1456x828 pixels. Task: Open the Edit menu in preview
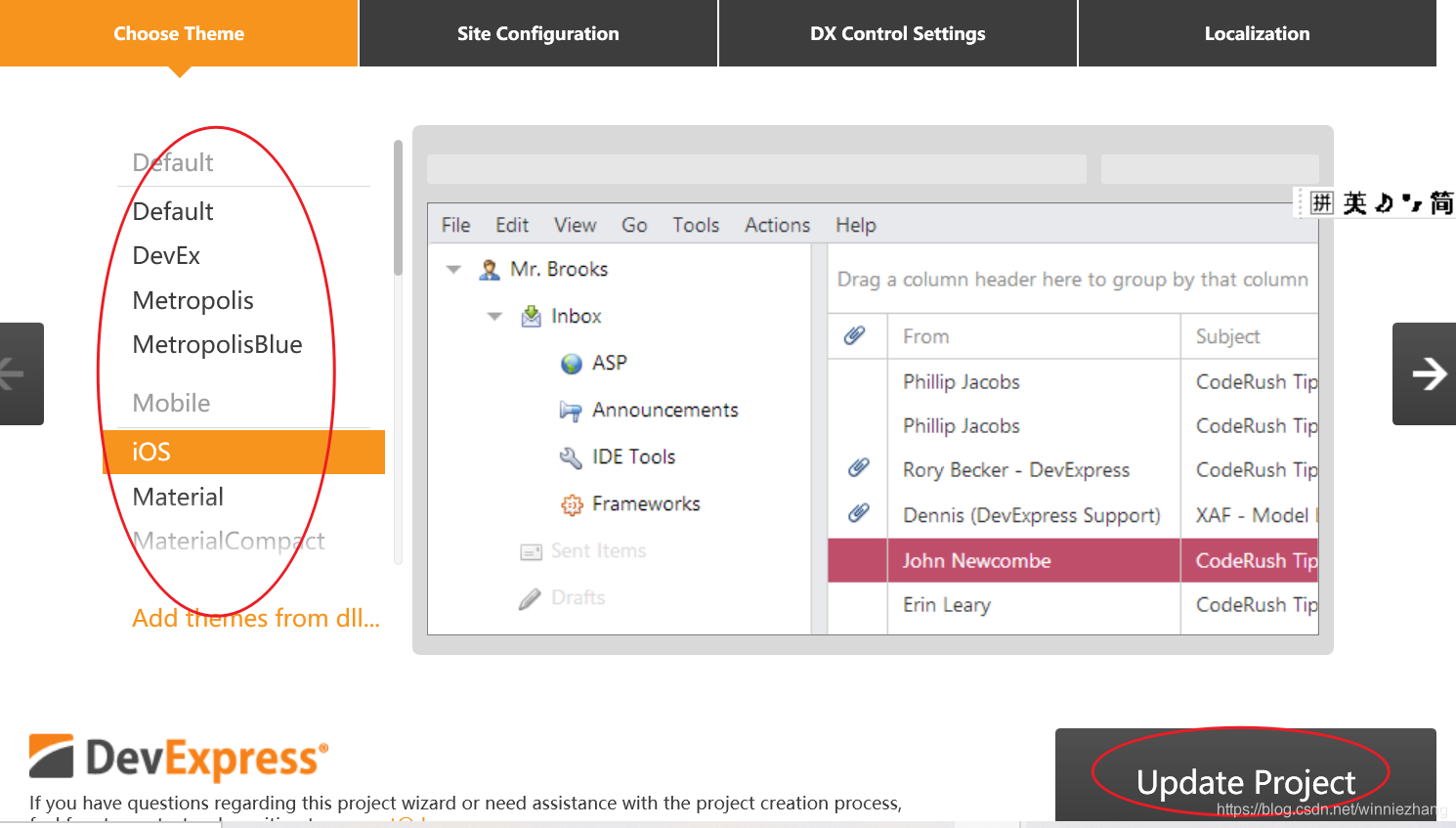(x=512, y=225)
